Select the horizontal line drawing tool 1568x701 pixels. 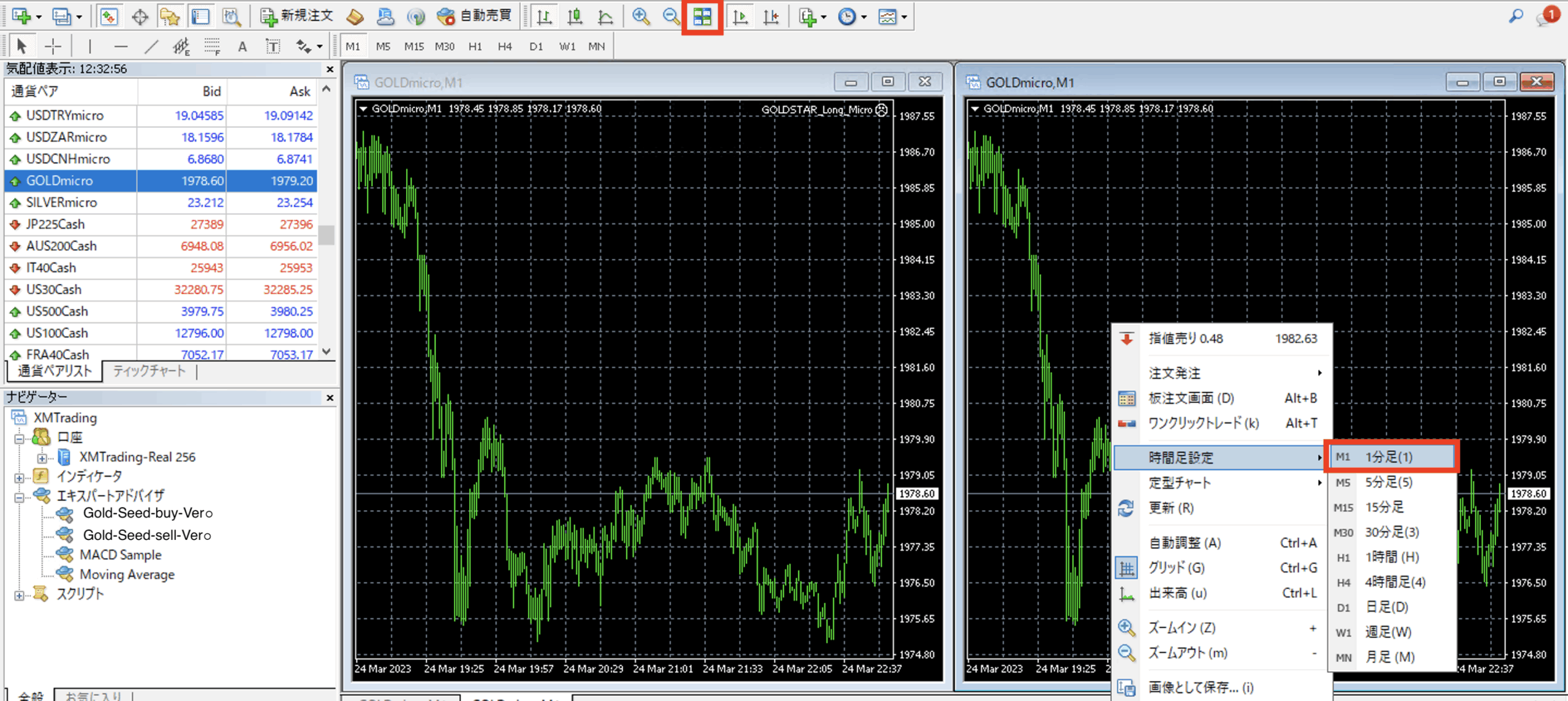(121, 46)
